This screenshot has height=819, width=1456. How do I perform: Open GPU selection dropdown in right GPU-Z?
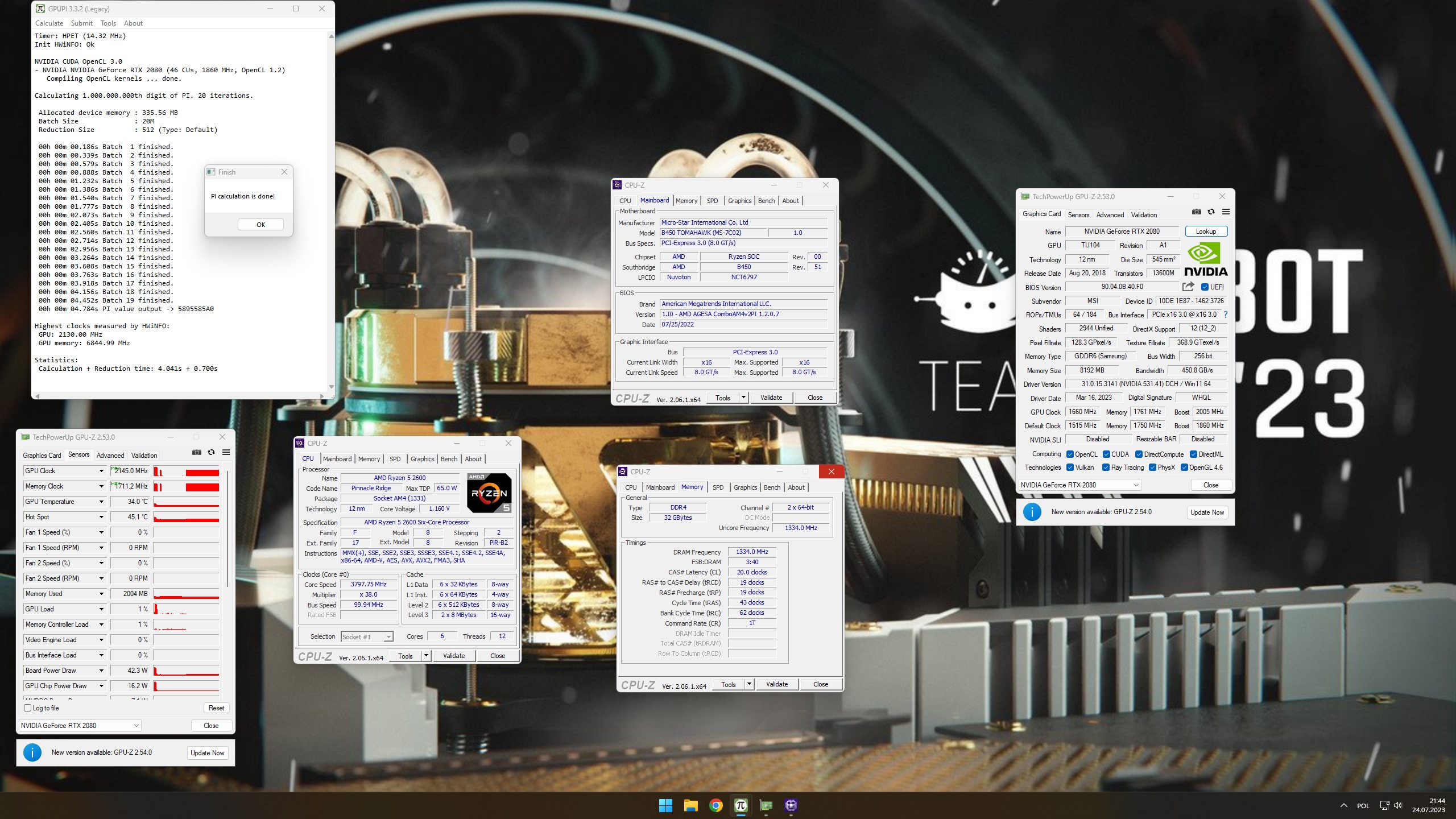pyautogui.click(x=1079, y=485)
